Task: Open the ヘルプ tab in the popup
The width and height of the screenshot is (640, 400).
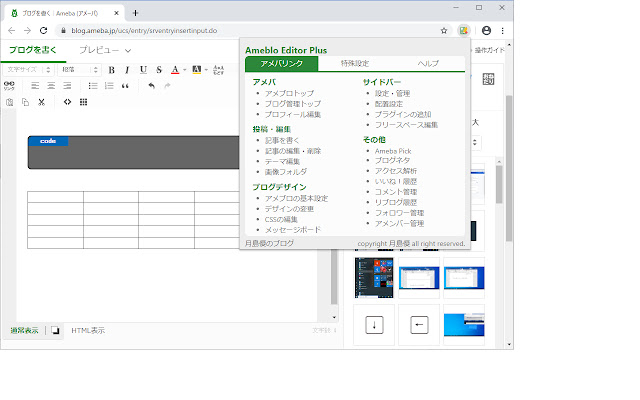Action: click(x=428, y=64)
